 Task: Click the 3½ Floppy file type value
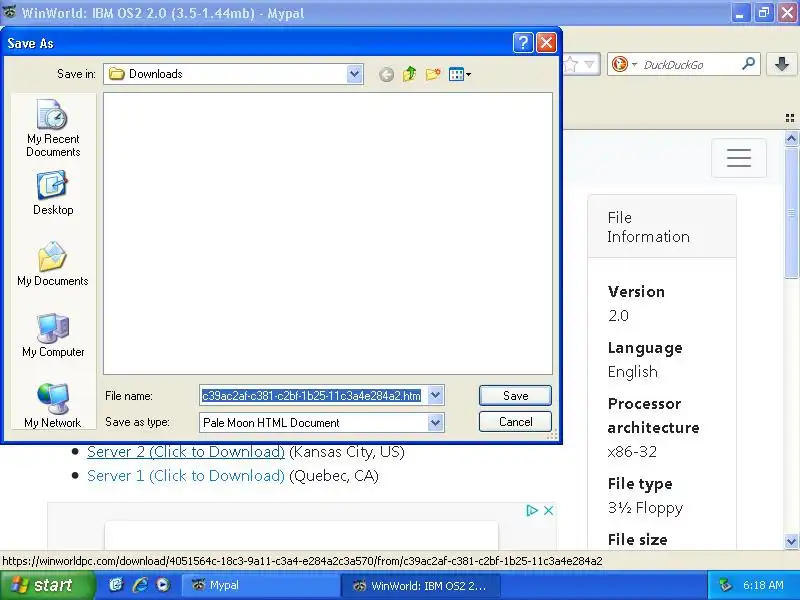tap(645, 508)
